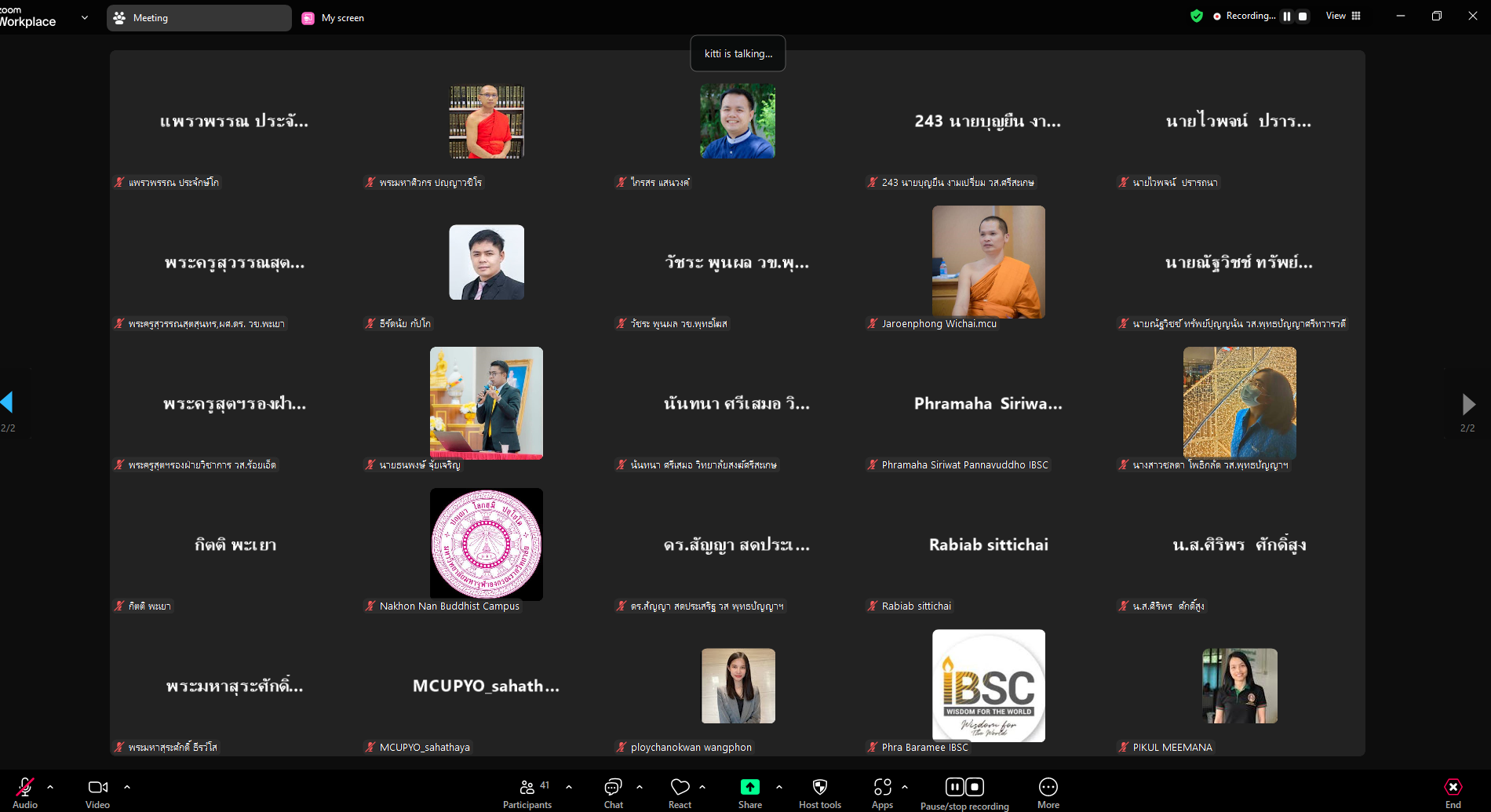Click the End meeting button
Viewport: 1491px width, 812px height.
click(1453, 792)
